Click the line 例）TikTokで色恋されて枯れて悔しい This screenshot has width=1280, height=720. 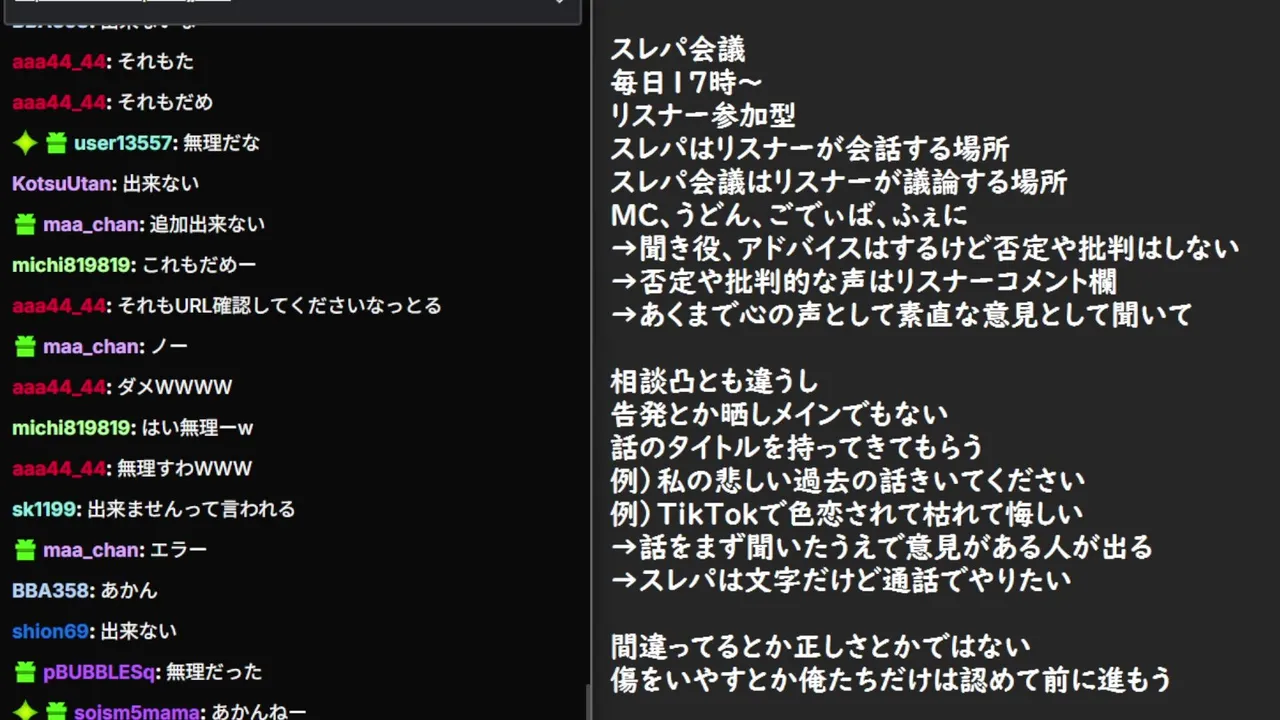(847, 514)
